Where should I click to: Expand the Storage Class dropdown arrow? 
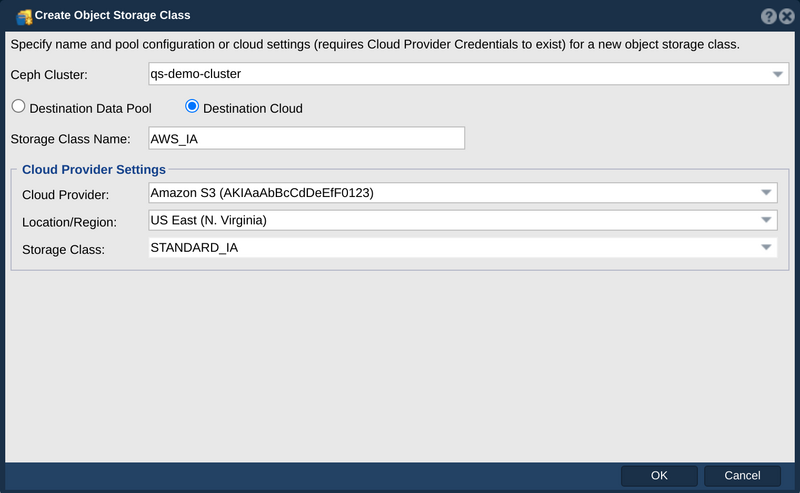tap(766, 248)
